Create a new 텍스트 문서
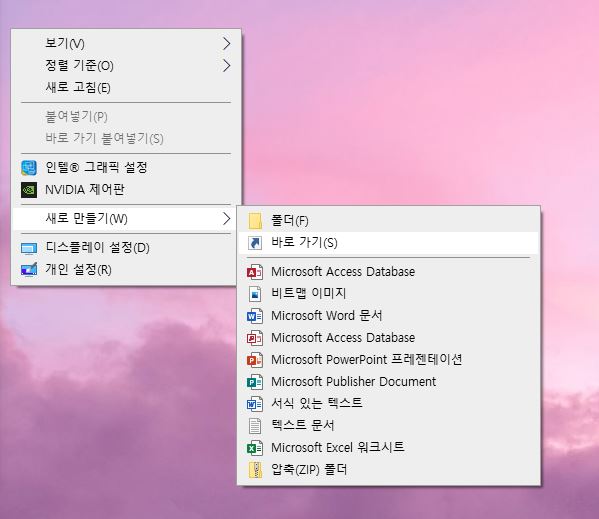This screenshot has width=599, height=519. tap(388, 425)
